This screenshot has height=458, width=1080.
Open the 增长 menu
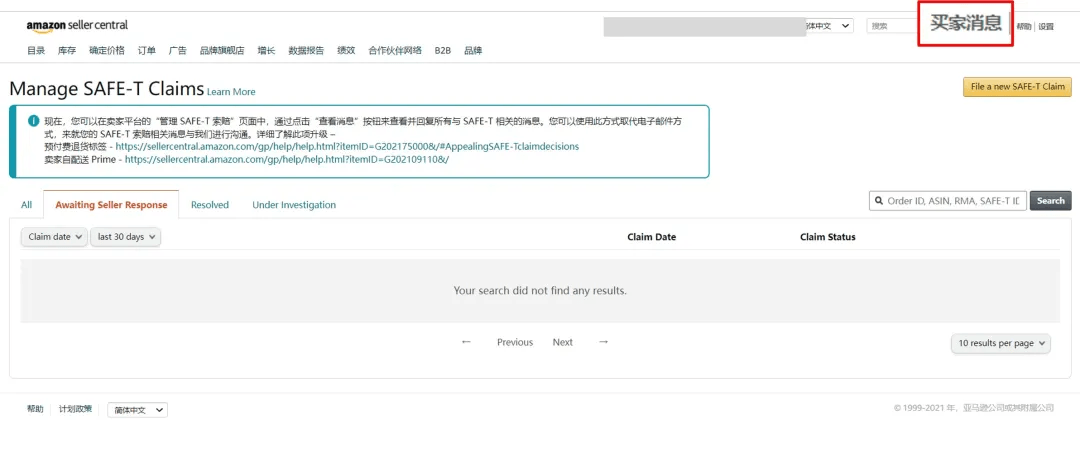266,50
